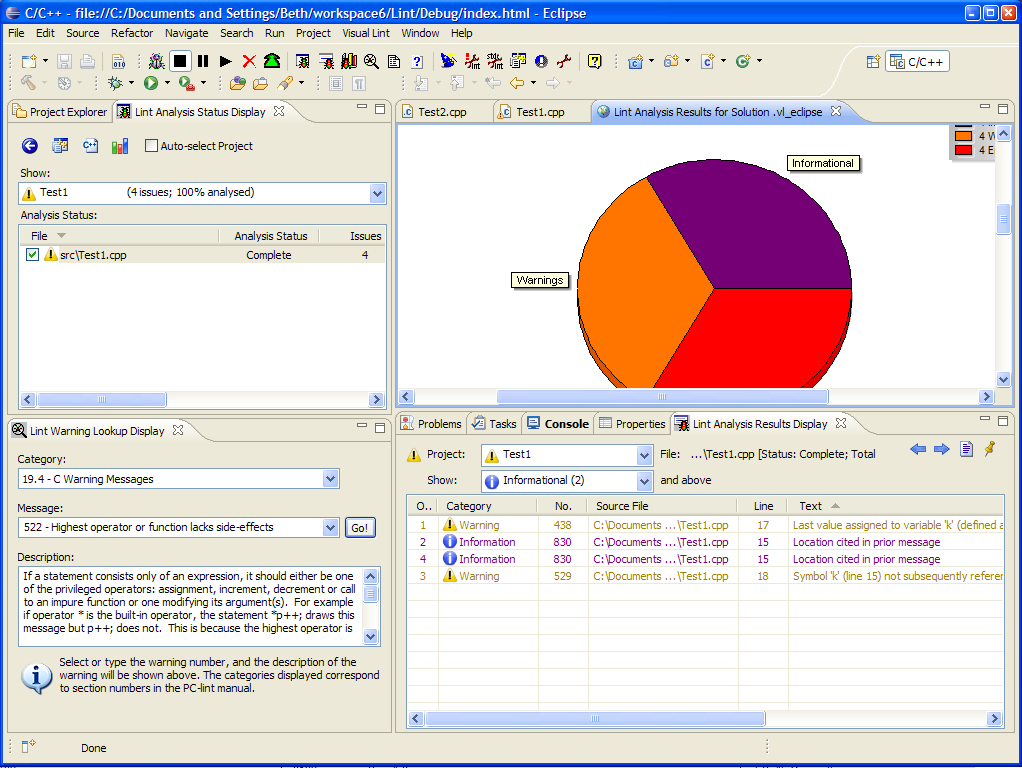This screenshot has height=768, width=1022.
Task: Open the File menu
Action: tap(16, 33)
